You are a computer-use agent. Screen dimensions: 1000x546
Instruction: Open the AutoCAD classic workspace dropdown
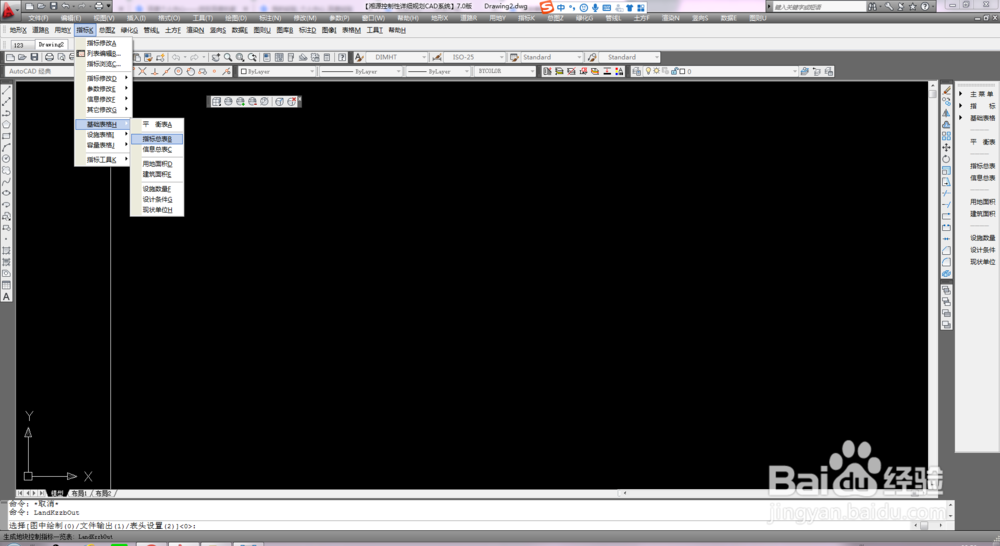[40, 71]
